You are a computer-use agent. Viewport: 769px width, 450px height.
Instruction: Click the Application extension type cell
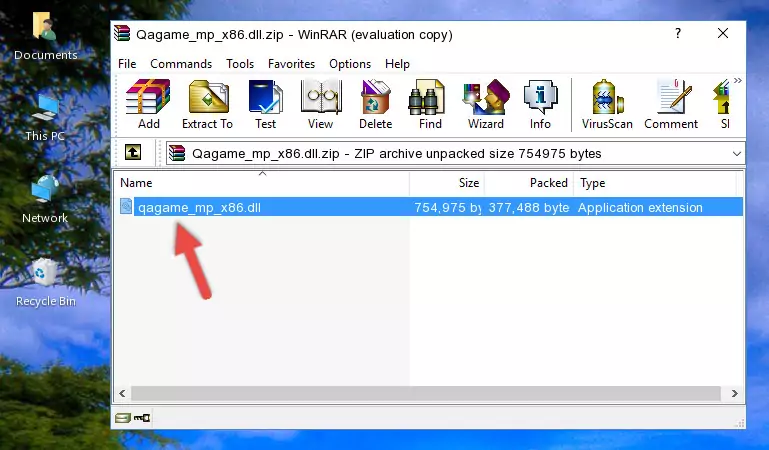(640, 207)
